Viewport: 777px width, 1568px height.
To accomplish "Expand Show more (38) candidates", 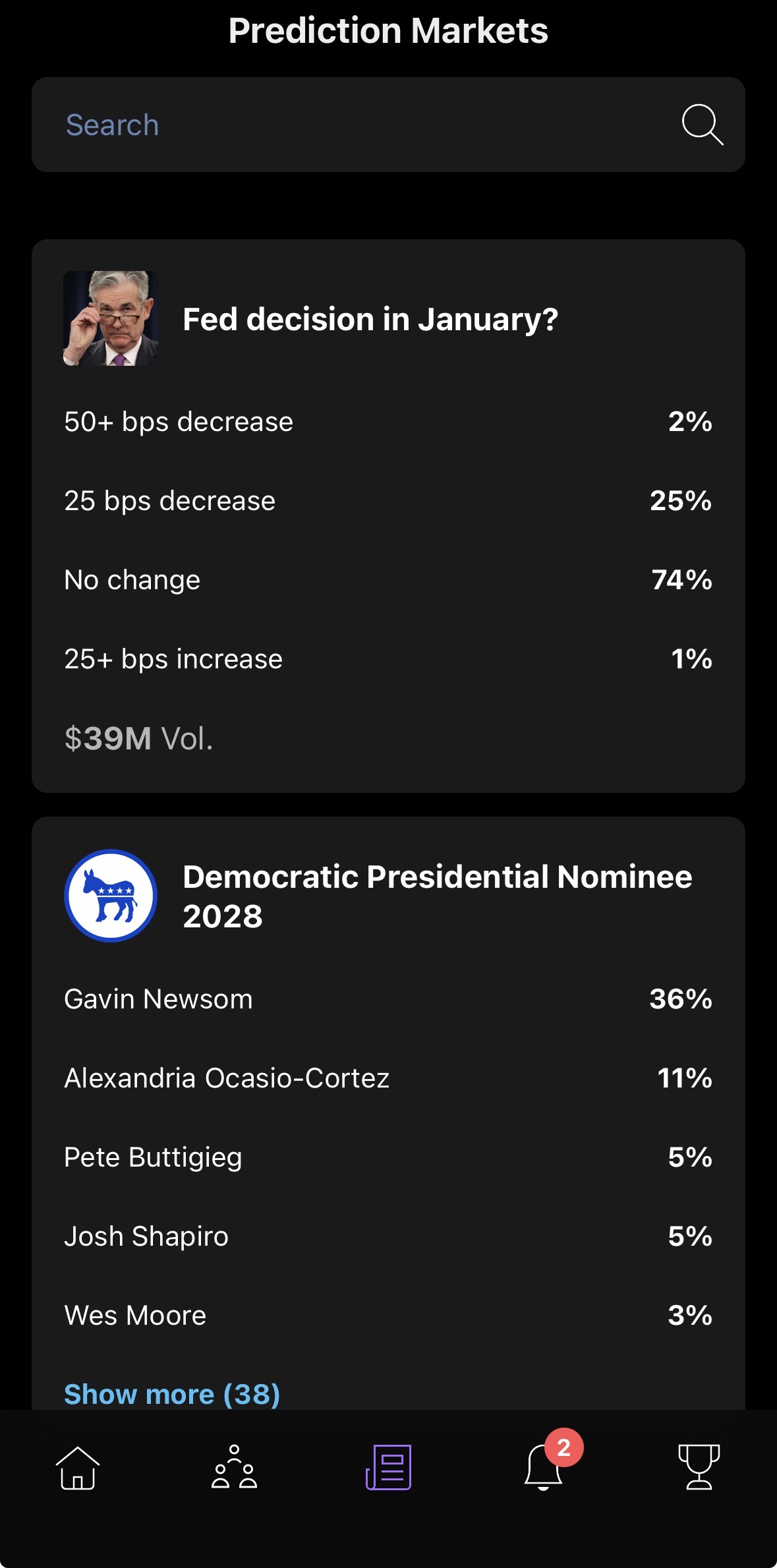I will [x=172, y=1394].
